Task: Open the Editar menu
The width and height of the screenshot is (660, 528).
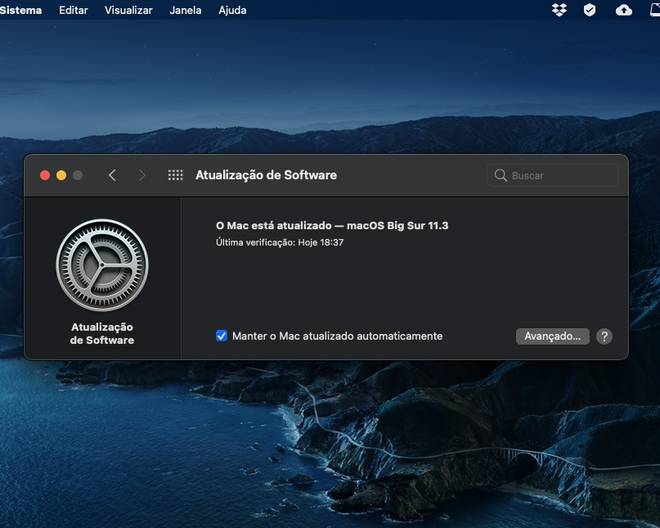Action: pos(73,10)
